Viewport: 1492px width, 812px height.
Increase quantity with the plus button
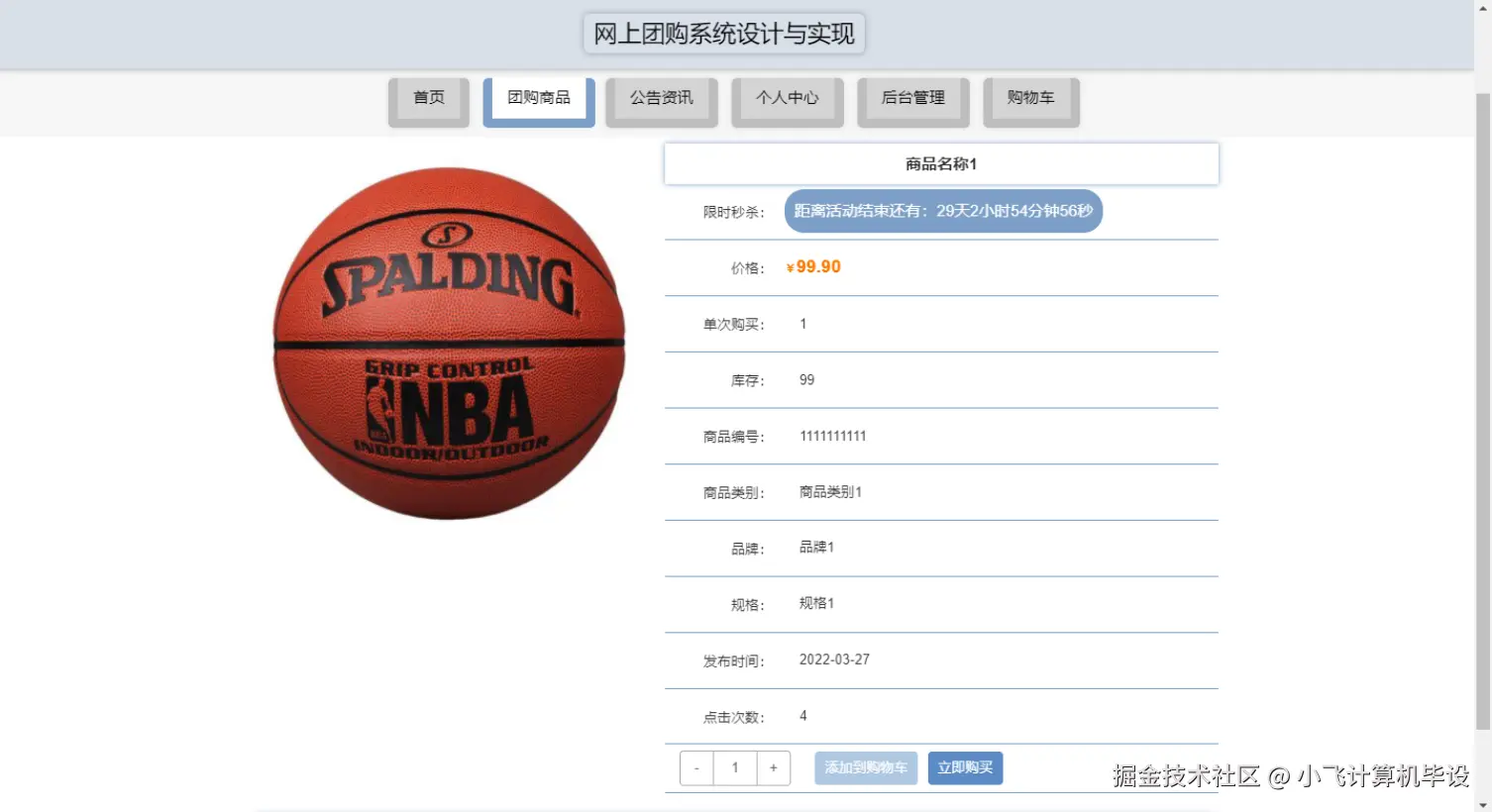[774, 768]
